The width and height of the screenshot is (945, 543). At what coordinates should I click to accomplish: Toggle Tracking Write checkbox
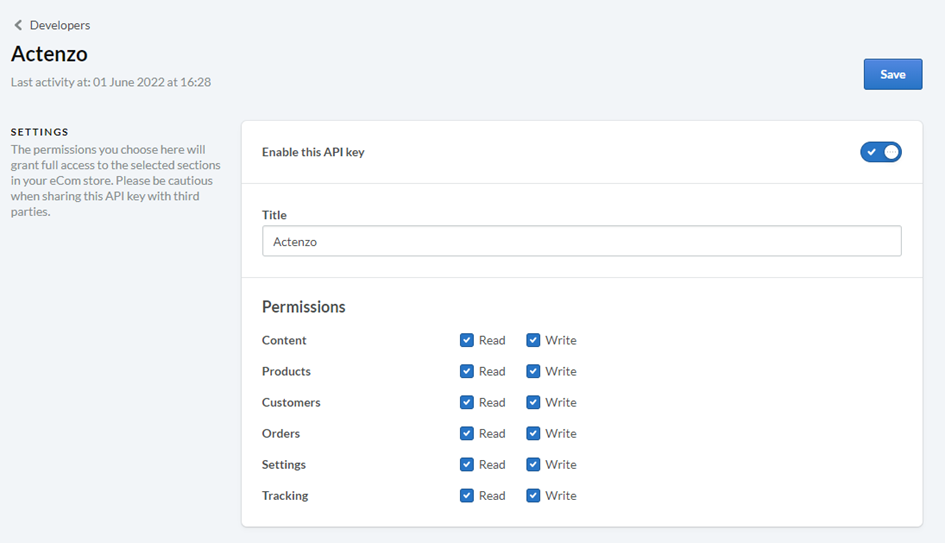pyautogui.click(x=533, y=495)
